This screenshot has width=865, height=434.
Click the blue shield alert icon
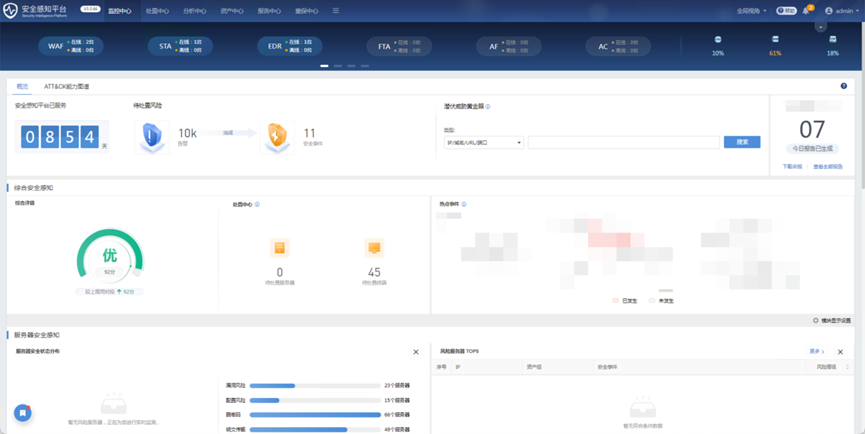click(152, 137)
